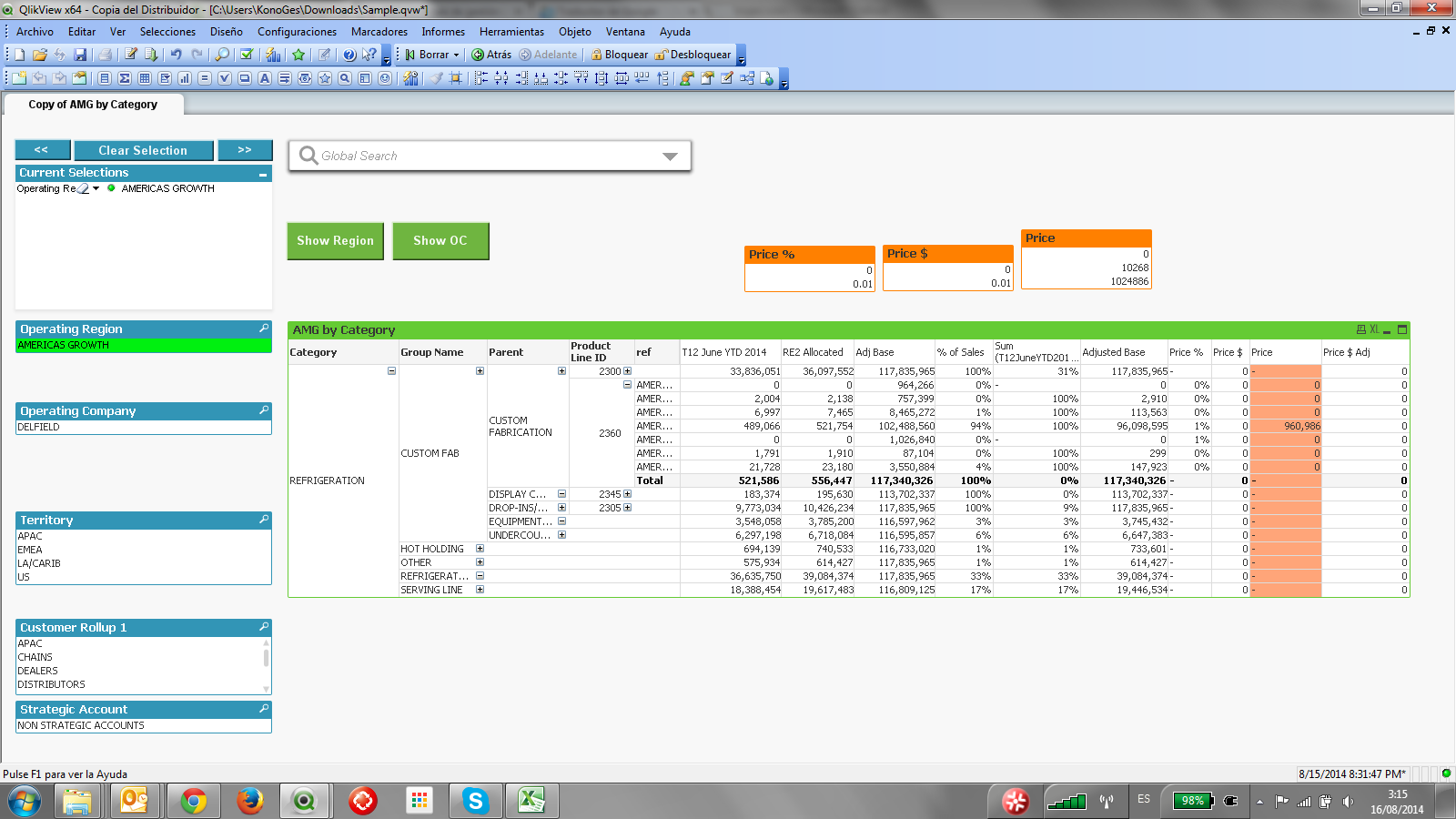Image resolution: width=1456 pixels, height=819 pixels.
Task: Click the blue Help question mark icon
Action: (349, 55)
